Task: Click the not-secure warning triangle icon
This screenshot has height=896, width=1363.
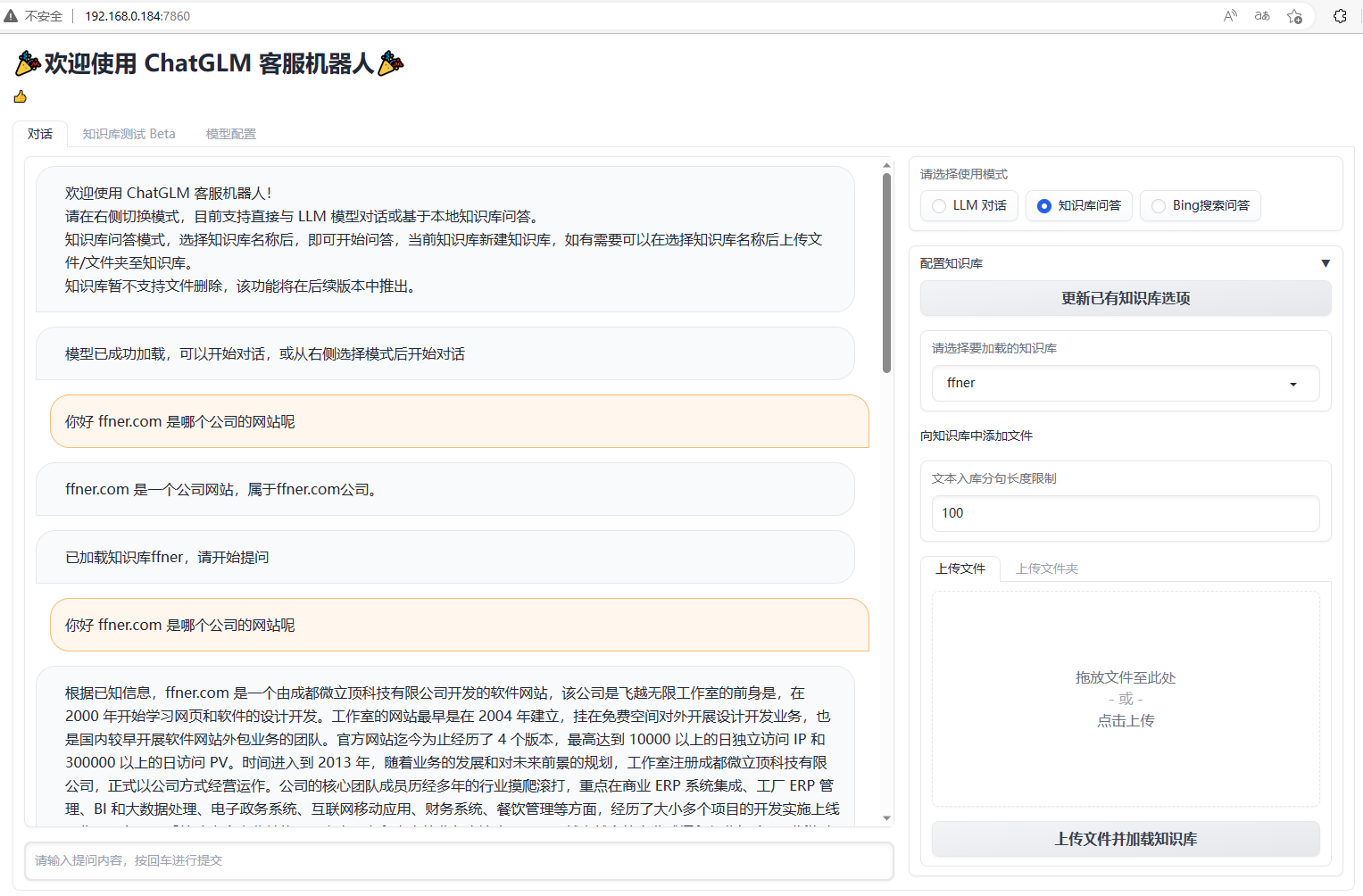Action: tap(11, 16)
